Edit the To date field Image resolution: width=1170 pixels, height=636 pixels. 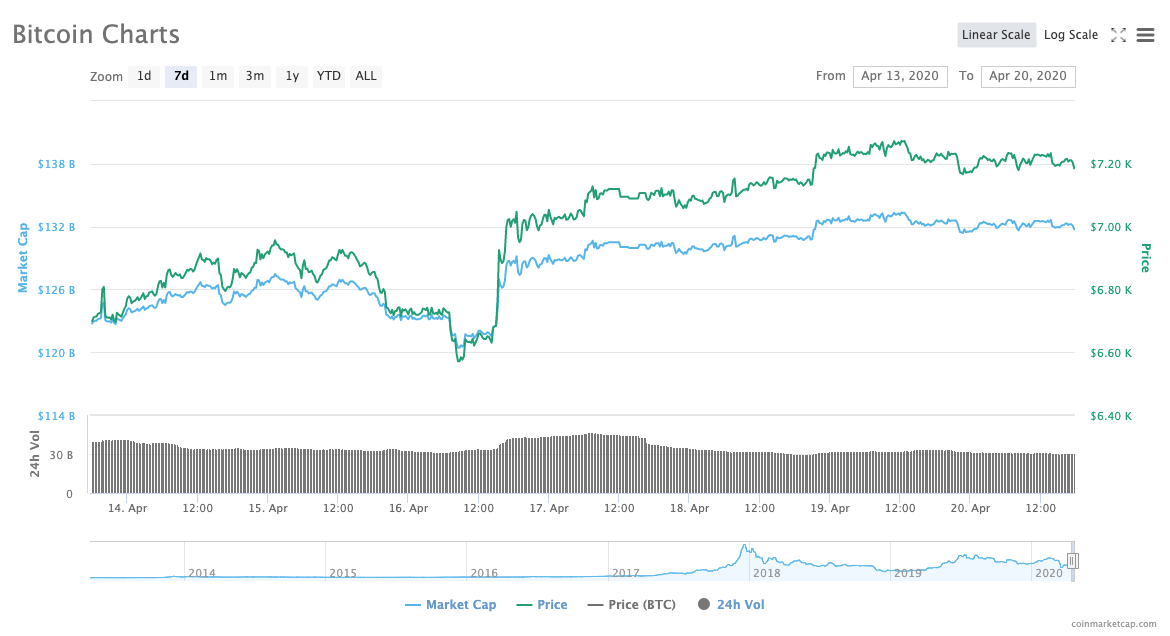[1027, 76]
